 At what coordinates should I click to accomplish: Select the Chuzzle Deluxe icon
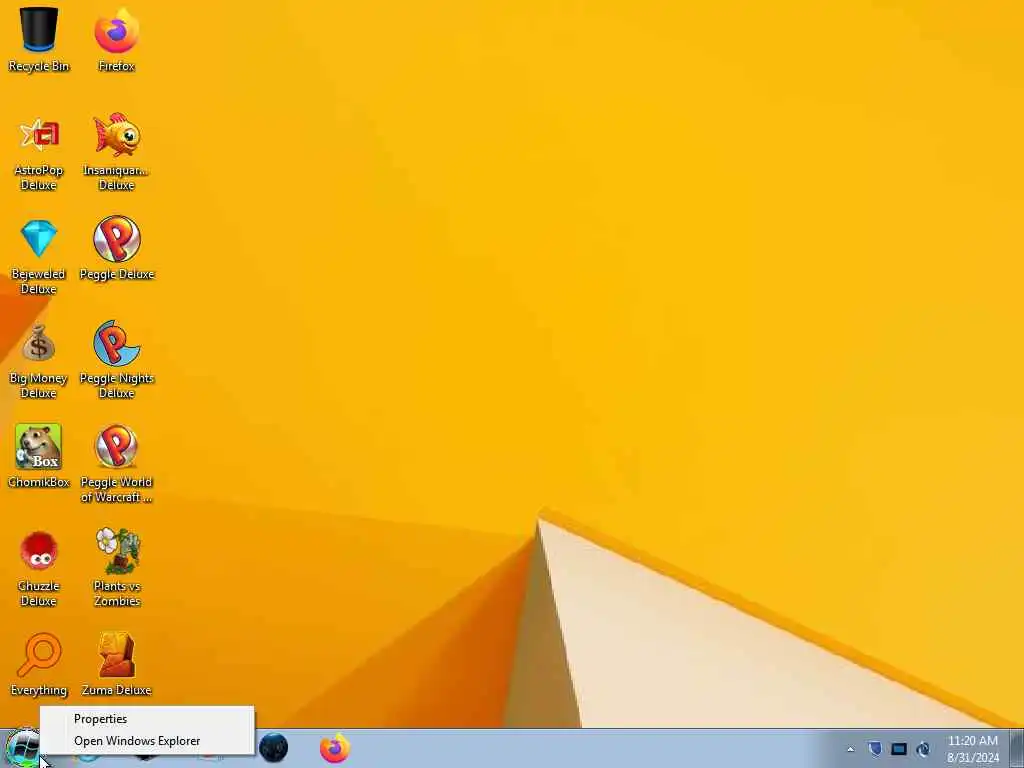pos(39,551)
